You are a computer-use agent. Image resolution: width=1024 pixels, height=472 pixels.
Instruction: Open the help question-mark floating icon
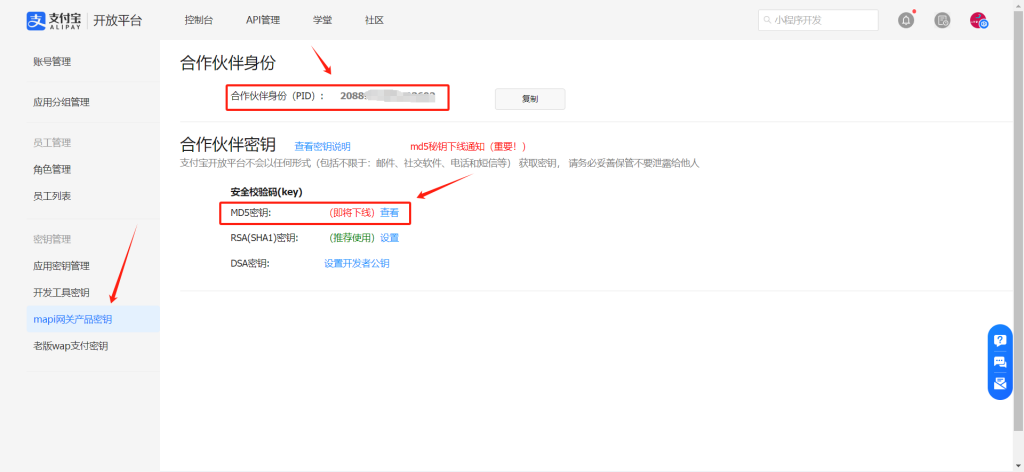pos(1000,340)
